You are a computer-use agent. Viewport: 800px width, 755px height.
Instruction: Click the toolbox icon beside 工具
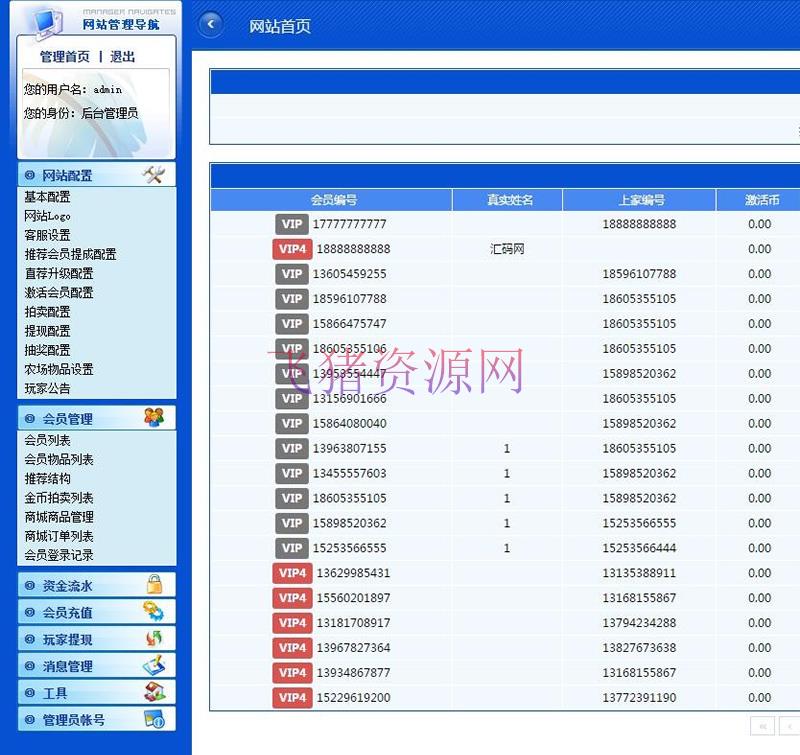pos(154,692)
